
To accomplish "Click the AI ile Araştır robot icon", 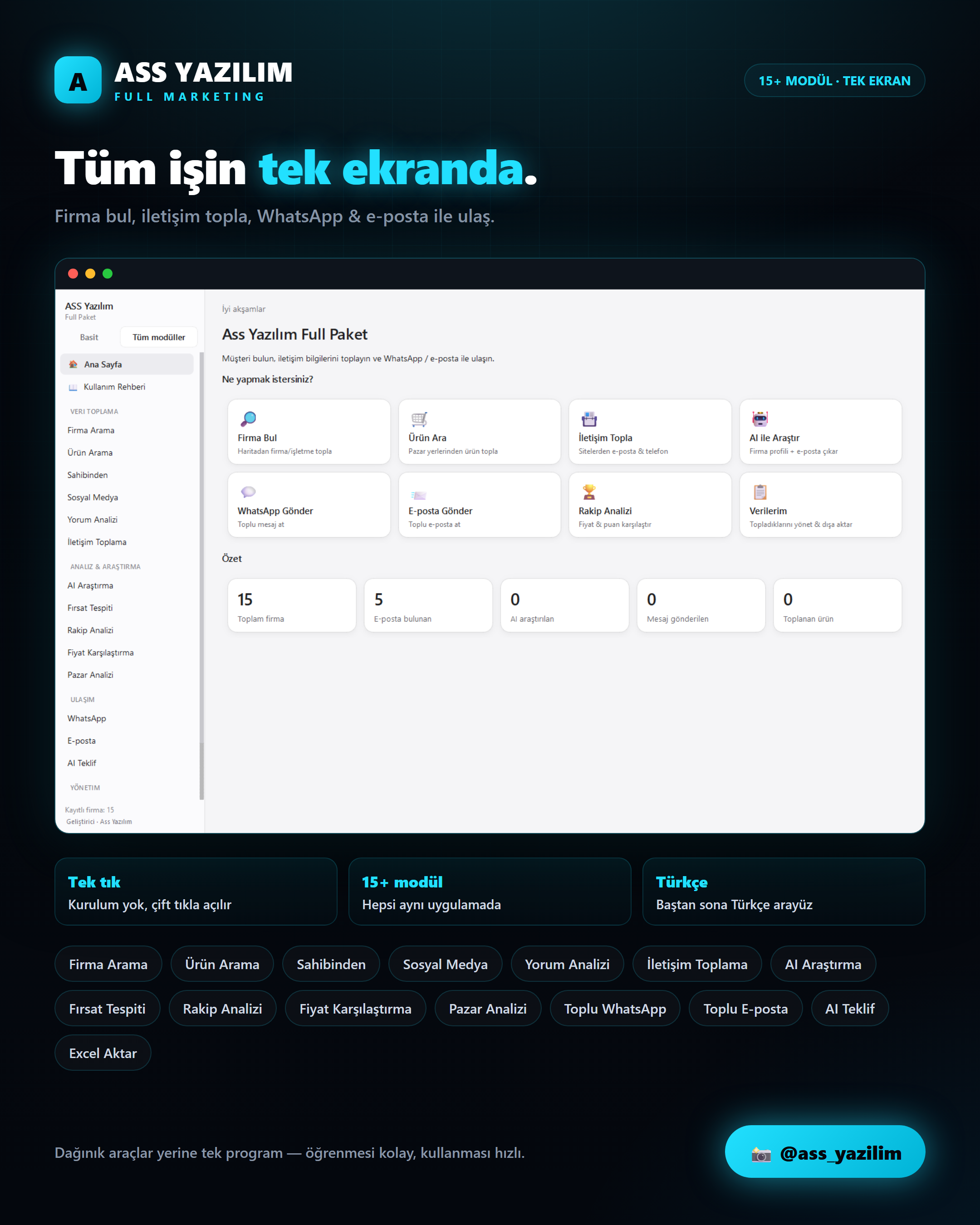I will tap(759, 419).
